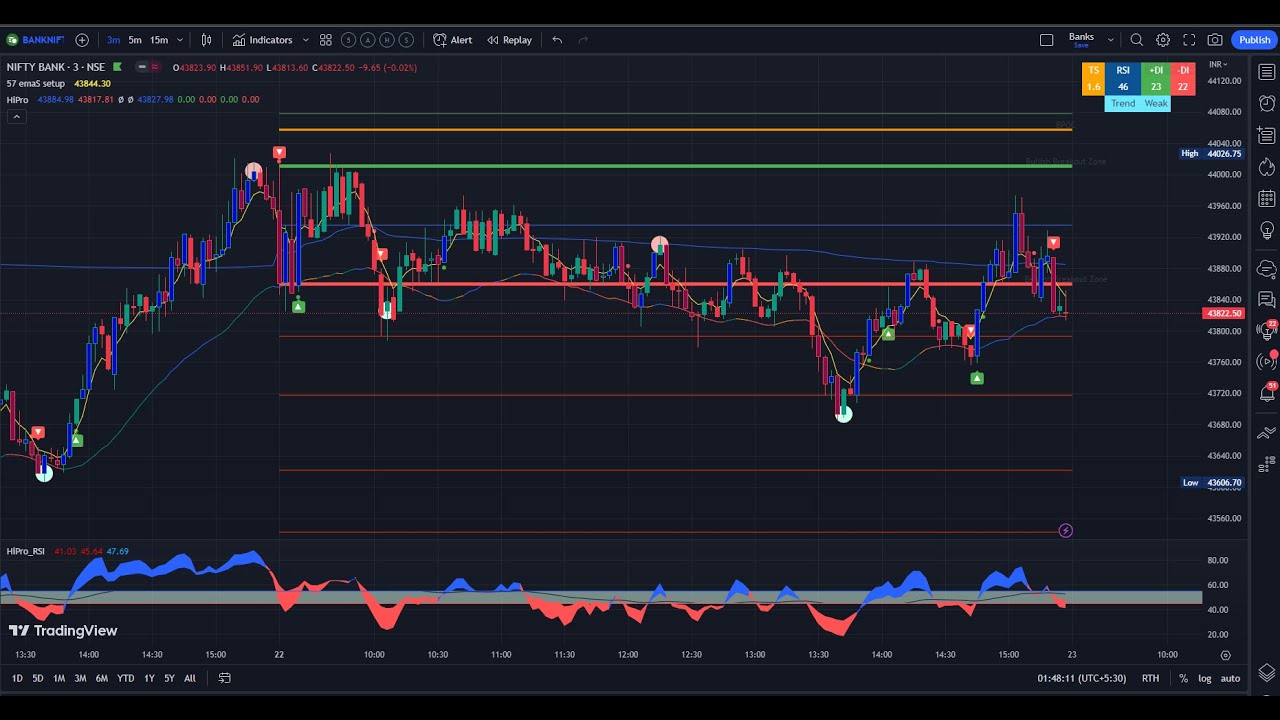This screenshot has height=720, width=1280.
Task: Open the notifications bell icon
Action: (x=1266, y=392)
